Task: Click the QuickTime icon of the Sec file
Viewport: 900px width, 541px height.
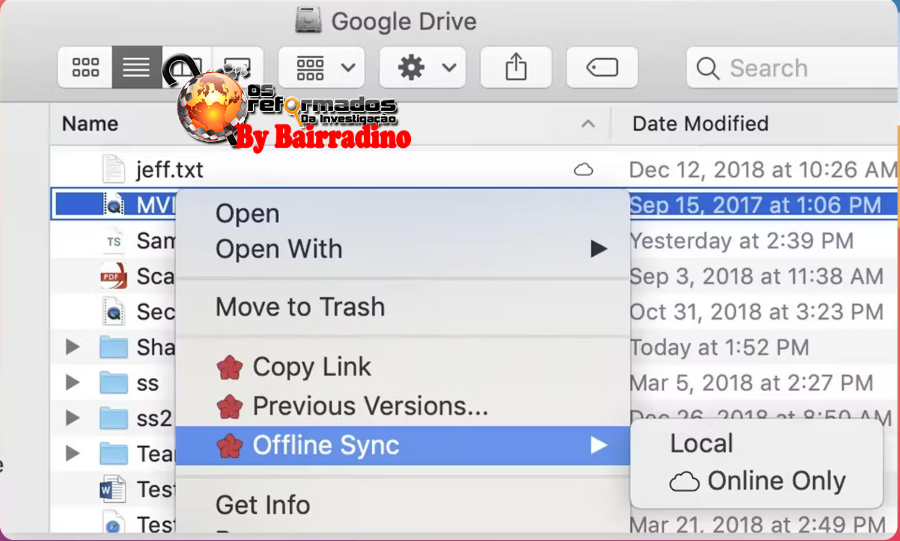Action: point(113,312)
